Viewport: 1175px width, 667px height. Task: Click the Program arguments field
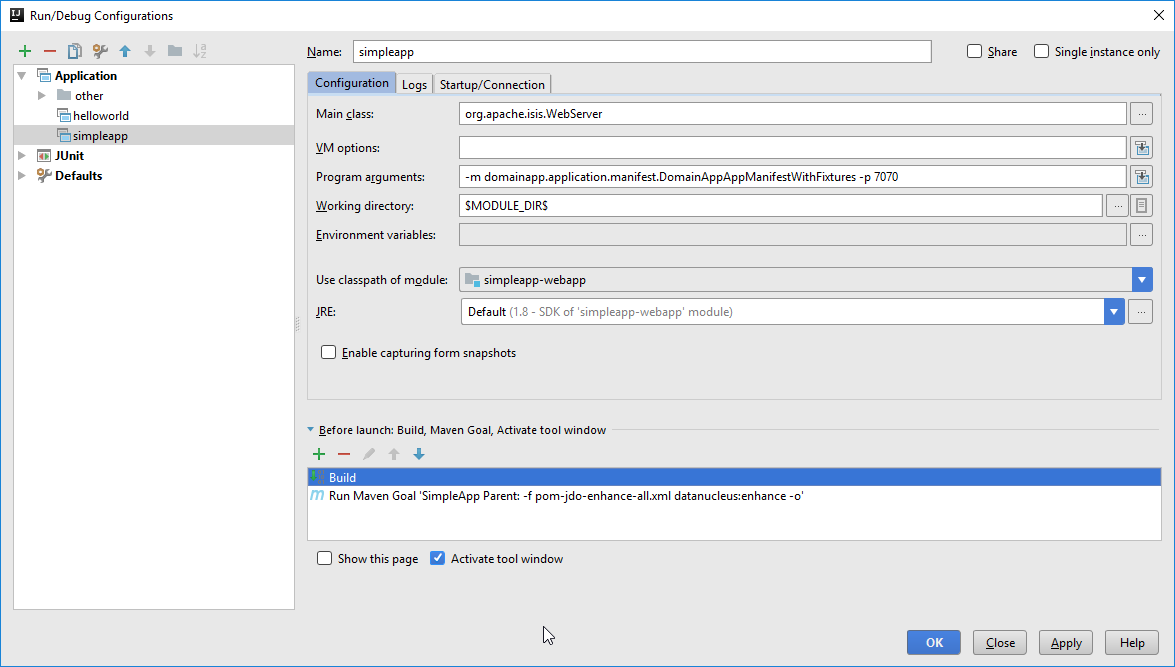click(792, 177)
